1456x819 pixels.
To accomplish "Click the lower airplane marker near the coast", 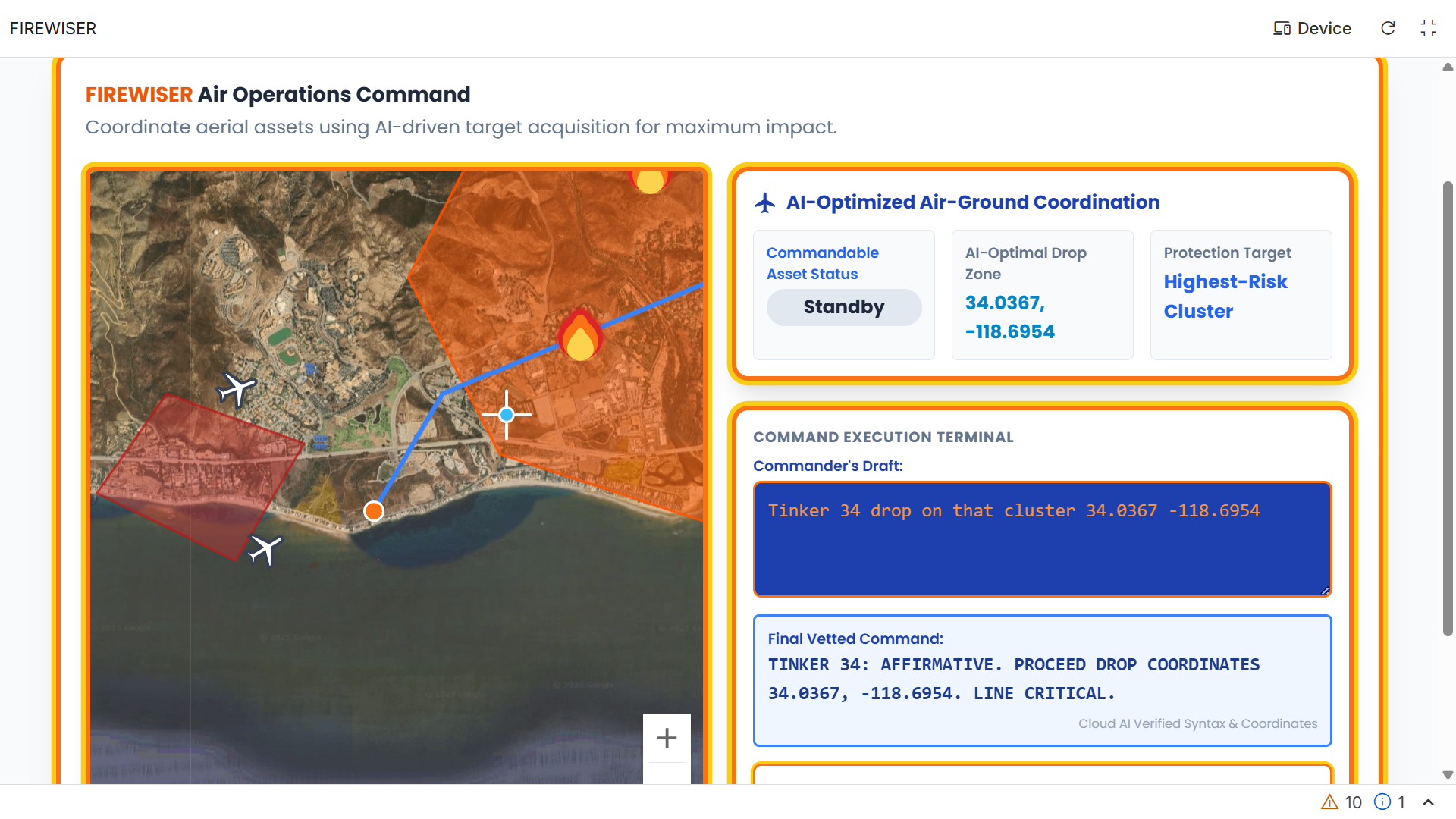I will click(265, 548).
